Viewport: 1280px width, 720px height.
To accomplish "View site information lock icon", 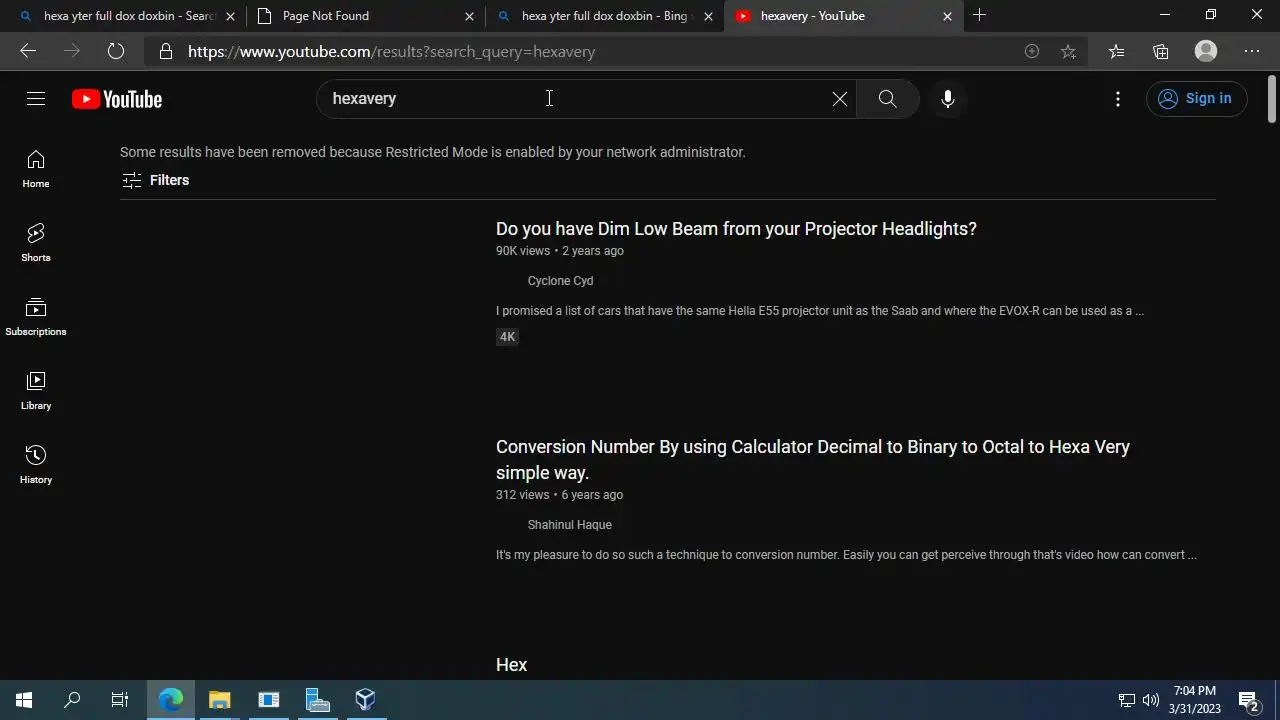I will [166, 51].
